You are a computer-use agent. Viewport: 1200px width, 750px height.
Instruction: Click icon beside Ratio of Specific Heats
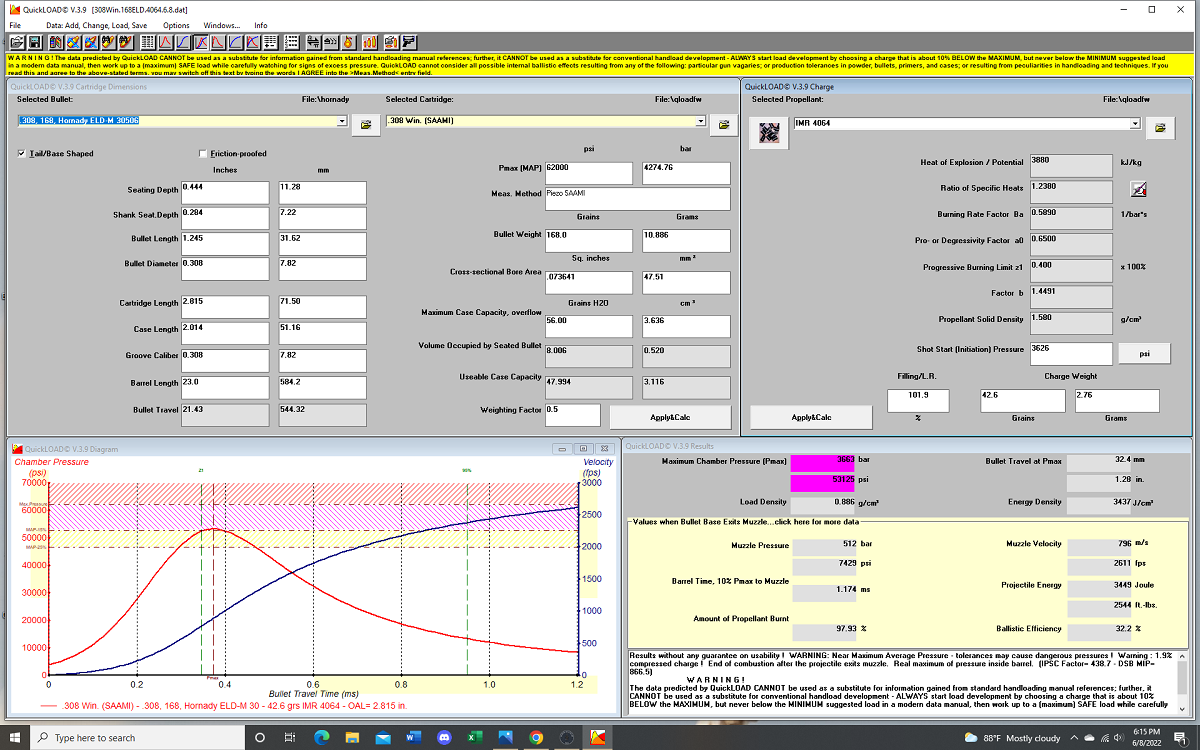1139,189
